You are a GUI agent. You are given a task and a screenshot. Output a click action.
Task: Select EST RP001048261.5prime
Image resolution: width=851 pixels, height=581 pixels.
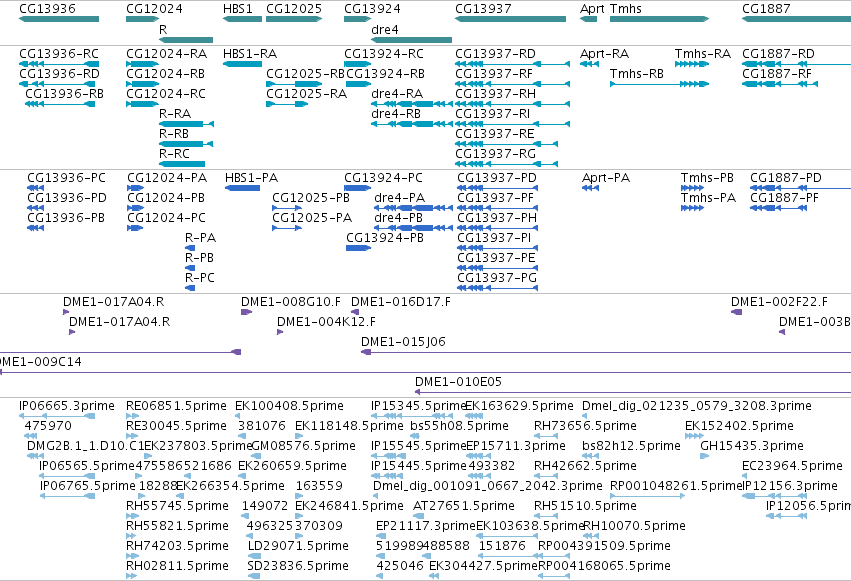pyautogui.click(x=676, y=486)
